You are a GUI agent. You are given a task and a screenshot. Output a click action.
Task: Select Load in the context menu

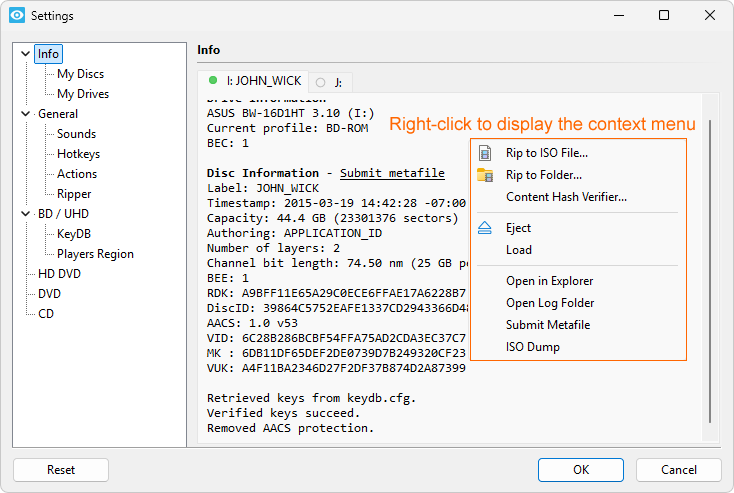(519, 250)
